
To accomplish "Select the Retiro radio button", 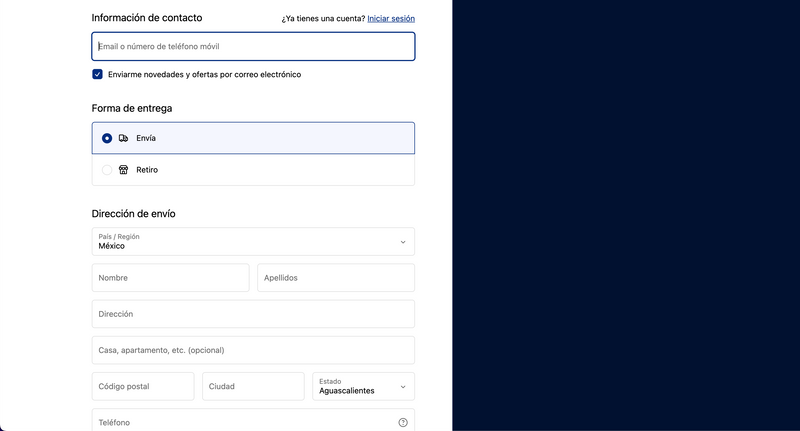I will pos(107,170).
